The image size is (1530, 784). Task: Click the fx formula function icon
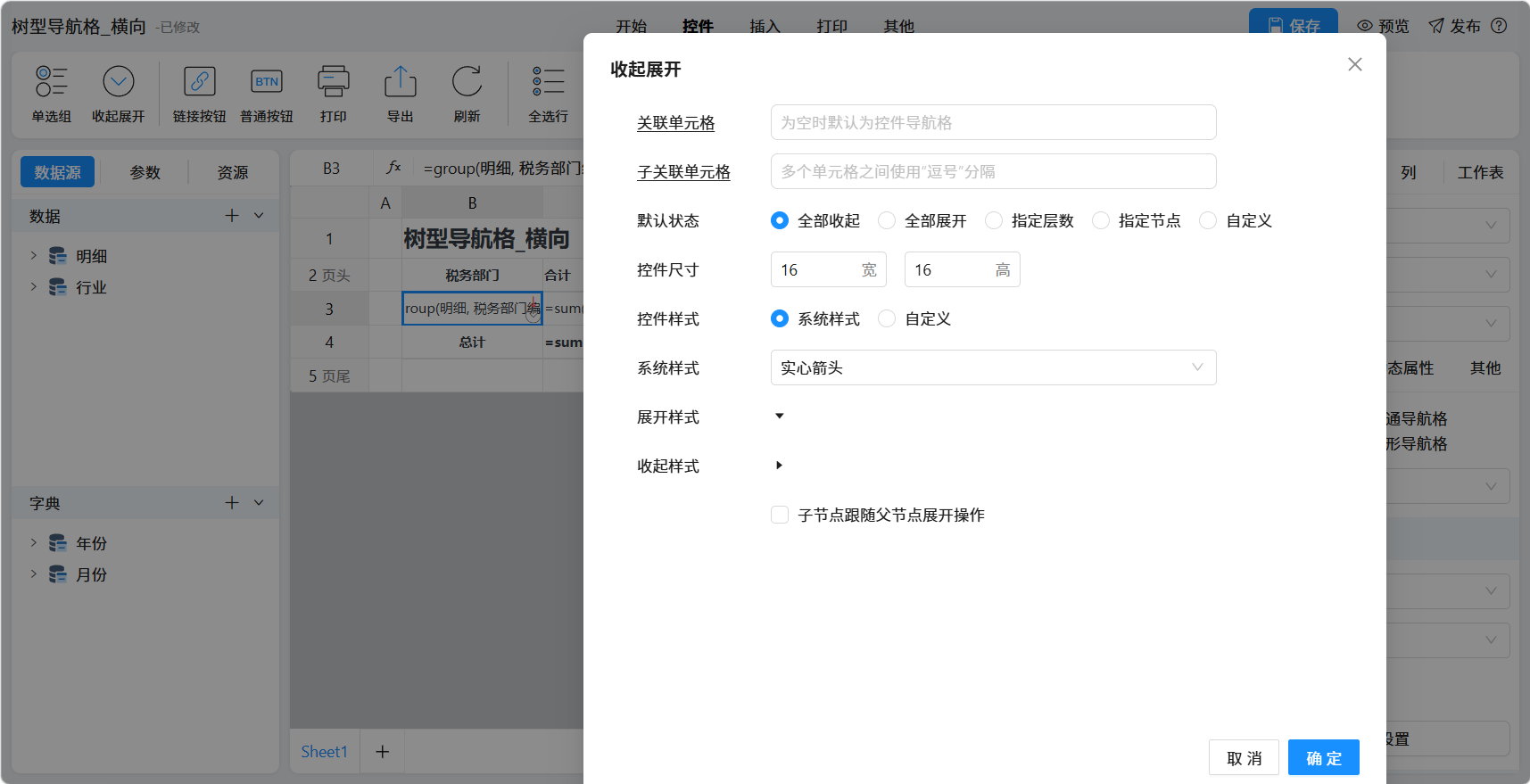click(393, 168)
